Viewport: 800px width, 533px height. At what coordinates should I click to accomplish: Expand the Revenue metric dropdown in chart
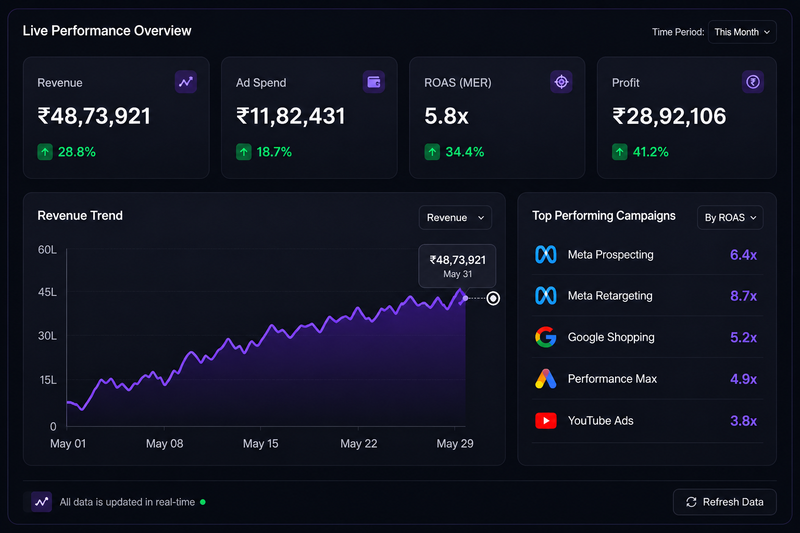tap(455, 218)
